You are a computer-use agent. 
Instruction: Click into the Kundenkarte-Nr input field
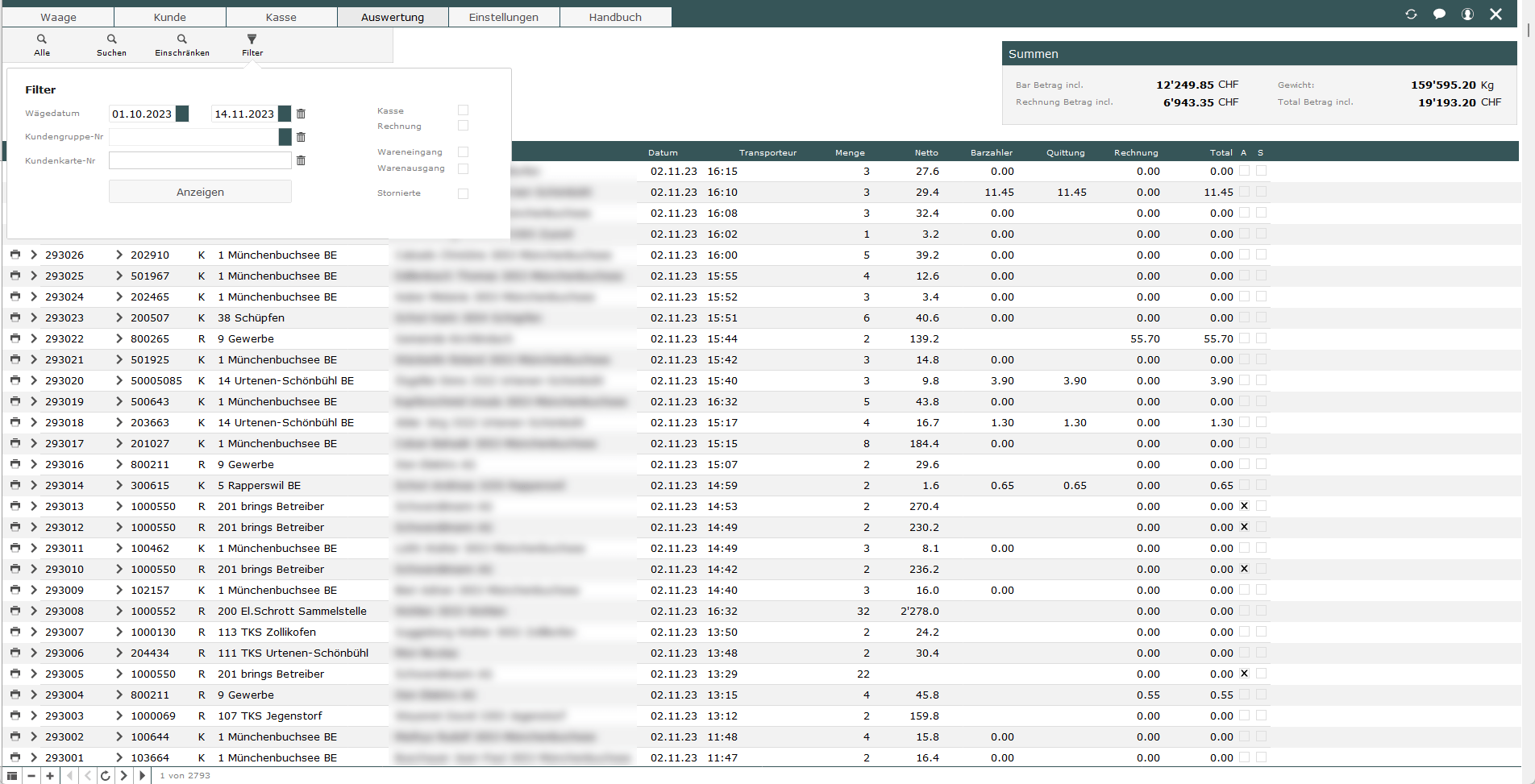(x=200, y=161)
